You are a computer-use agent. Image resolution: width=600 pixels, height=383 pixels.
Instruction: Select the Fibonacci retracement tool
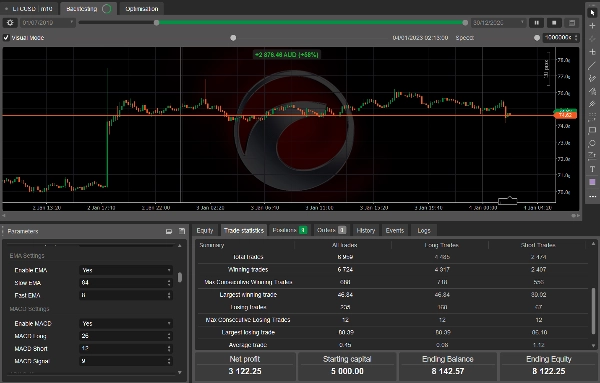pos(592,117)
